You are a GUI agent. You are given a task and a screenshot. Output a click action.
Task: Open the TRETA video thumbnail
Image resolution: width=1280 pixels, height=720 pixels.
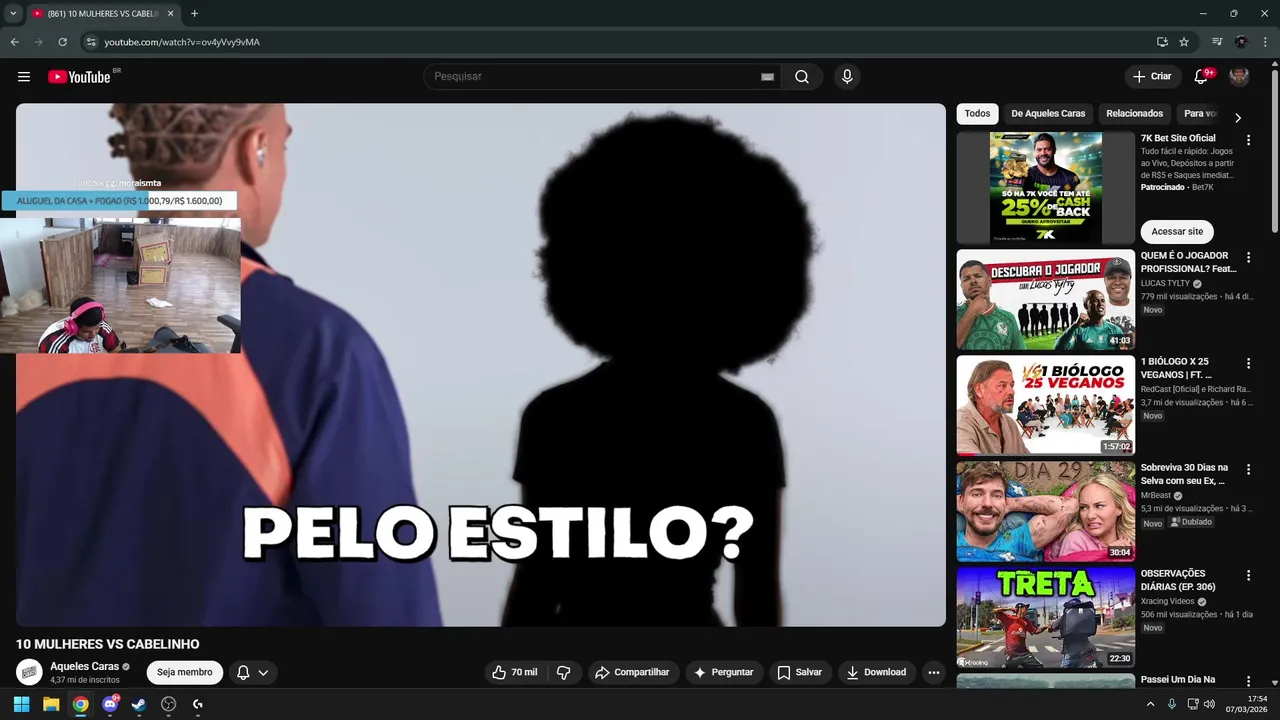click(1046, 617)
